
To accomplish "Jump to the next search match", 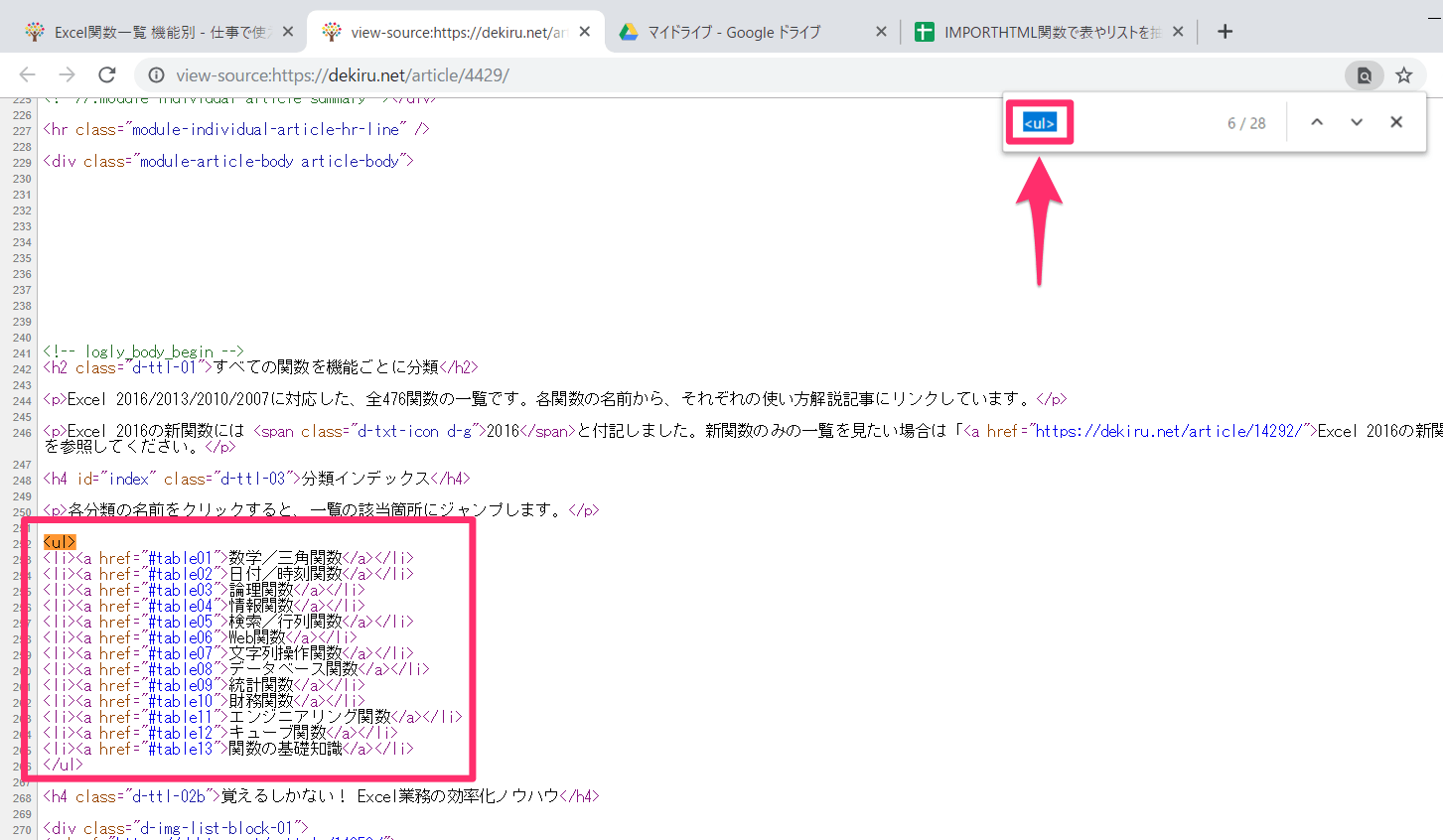I will [x=1357, y=122].
